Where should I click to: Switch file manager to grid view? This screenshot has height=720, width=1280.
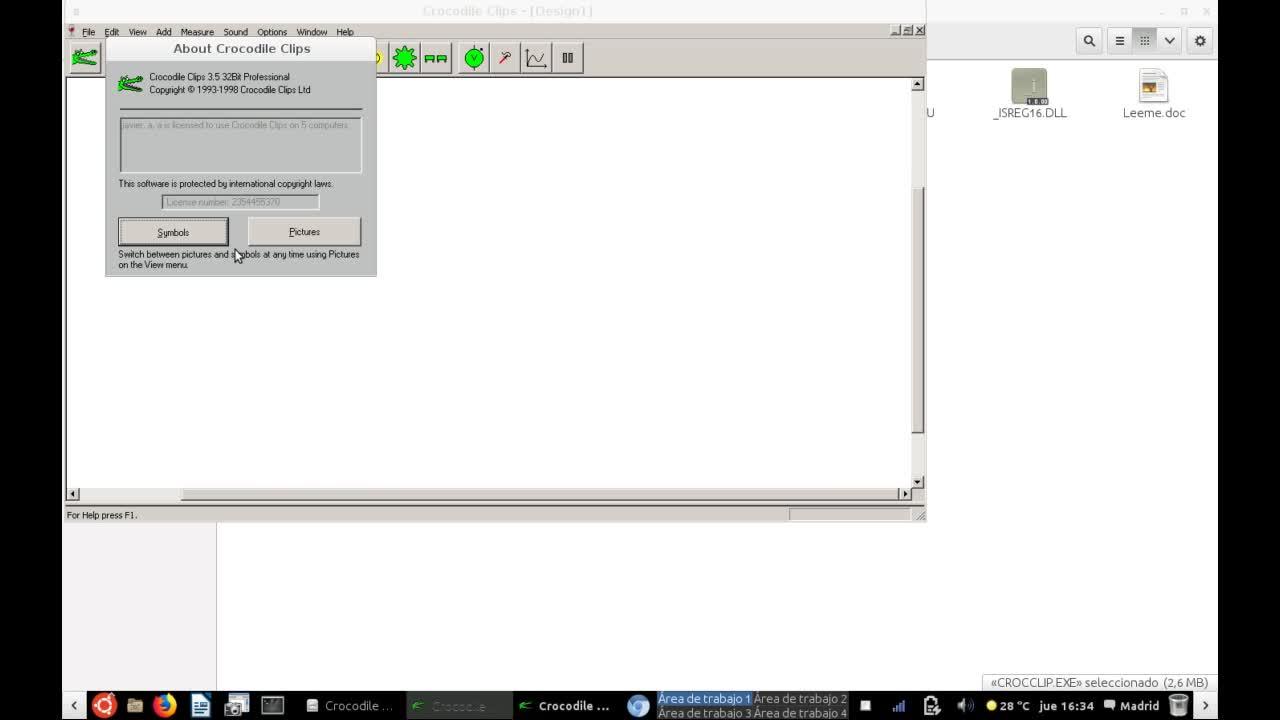pos(1145,41)
